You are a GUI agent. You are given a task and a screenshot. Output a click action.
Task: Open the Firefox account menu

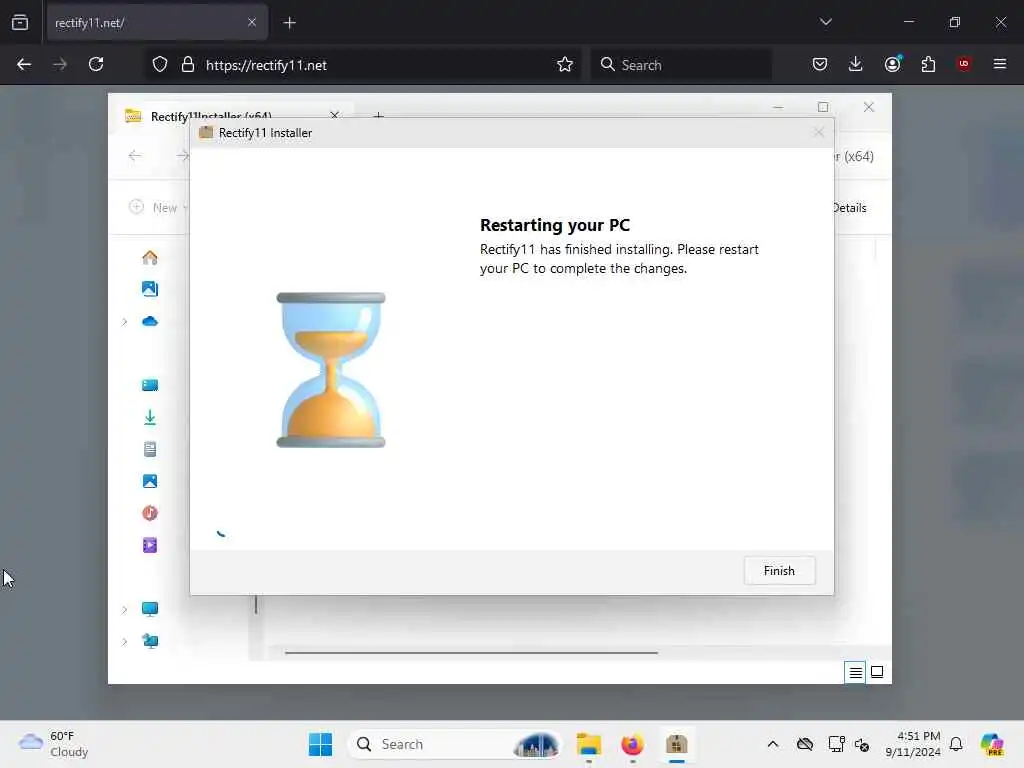tap(892, 65)
